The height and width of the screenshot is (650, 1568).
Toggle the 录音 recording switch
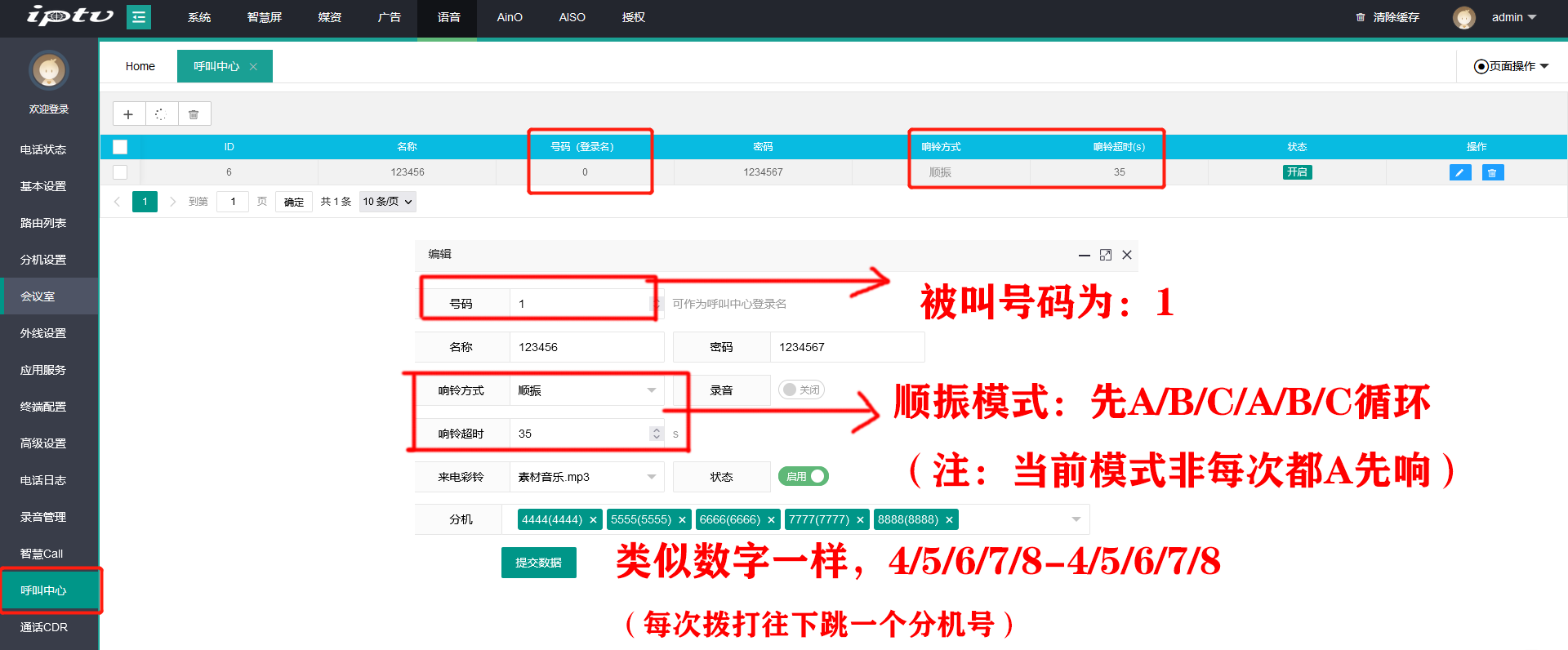point(800,390)
